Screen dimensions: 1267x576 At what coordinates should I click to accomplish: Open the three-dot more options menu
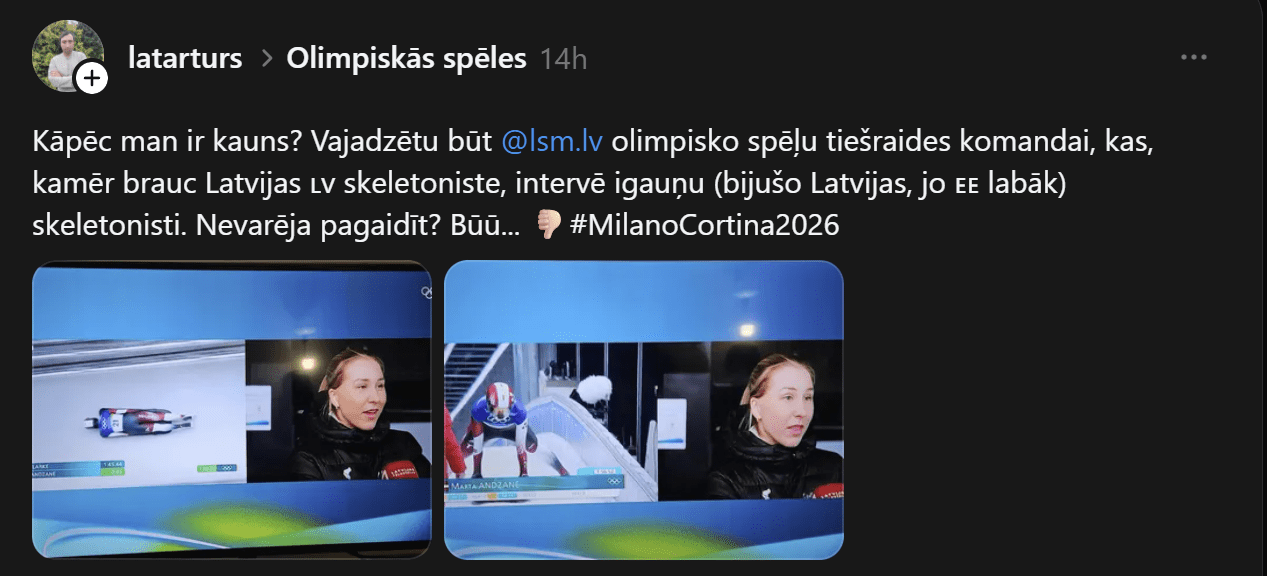click(x=1194, y=58)
